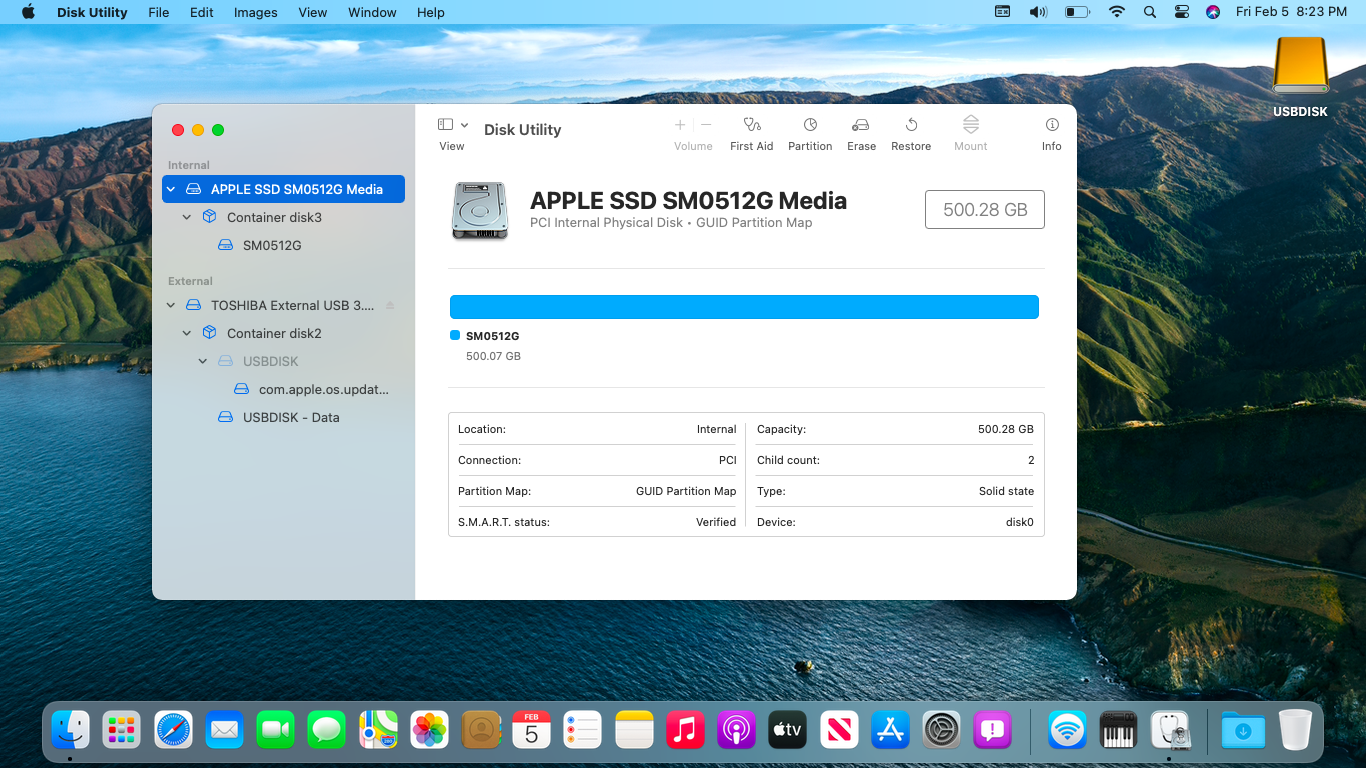Open the Window menu
The width and height of the screenshot is (1366, 768).
tap(372, 12)
